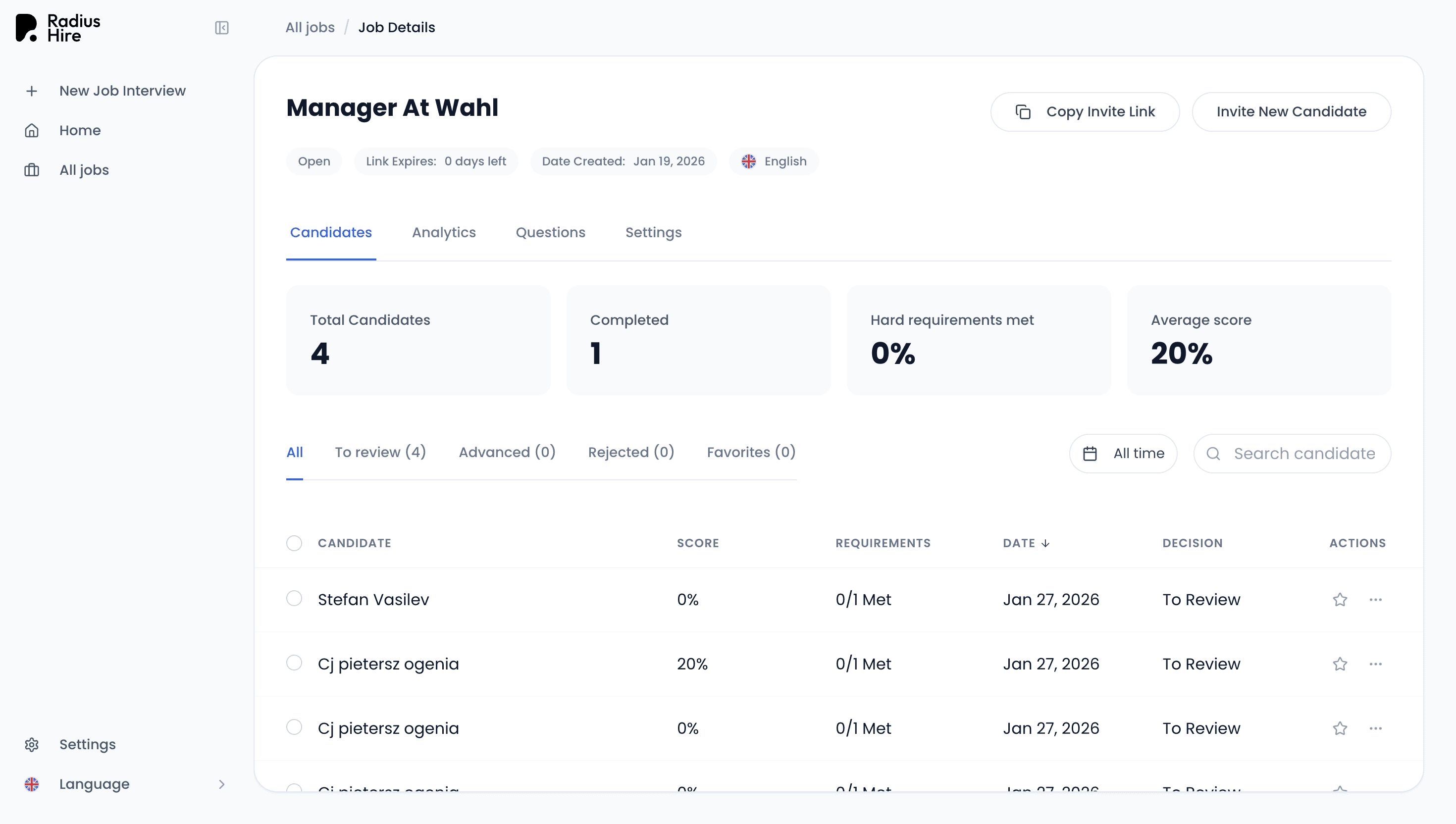This screenshot has height=824, width=1456.
Task: Expand the Language submenu chevron
Action: pyautogui.click(x=222, y=784)
